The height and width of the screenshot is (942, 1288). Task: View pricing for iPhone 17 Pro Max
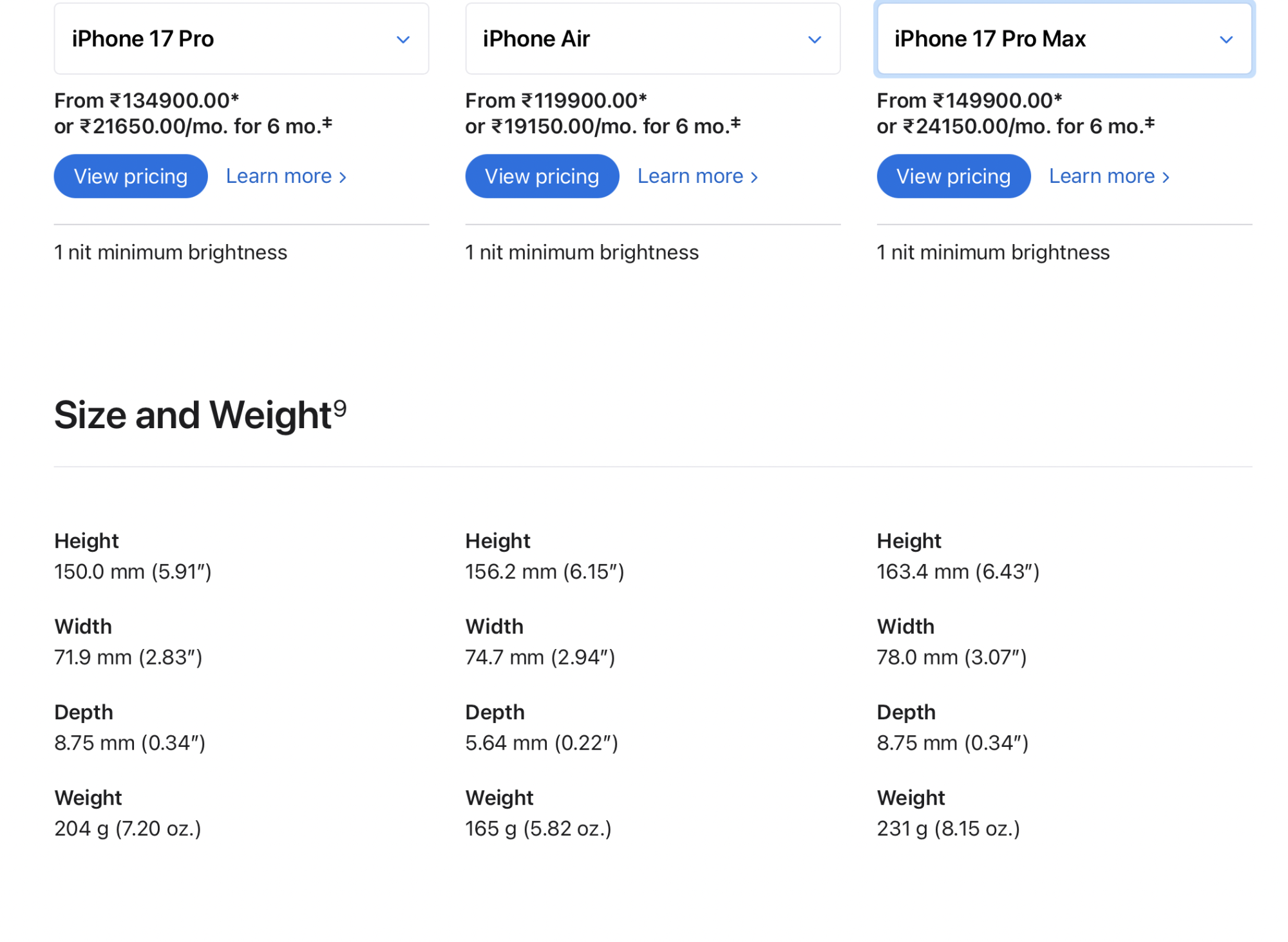point(953,176)
